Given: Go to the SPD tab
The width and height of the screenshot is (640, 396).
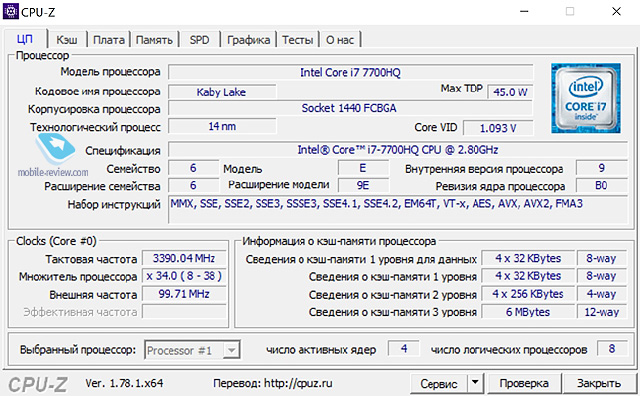Looking at the screenshot, I should pyautogui.click(x=199, y=40).
